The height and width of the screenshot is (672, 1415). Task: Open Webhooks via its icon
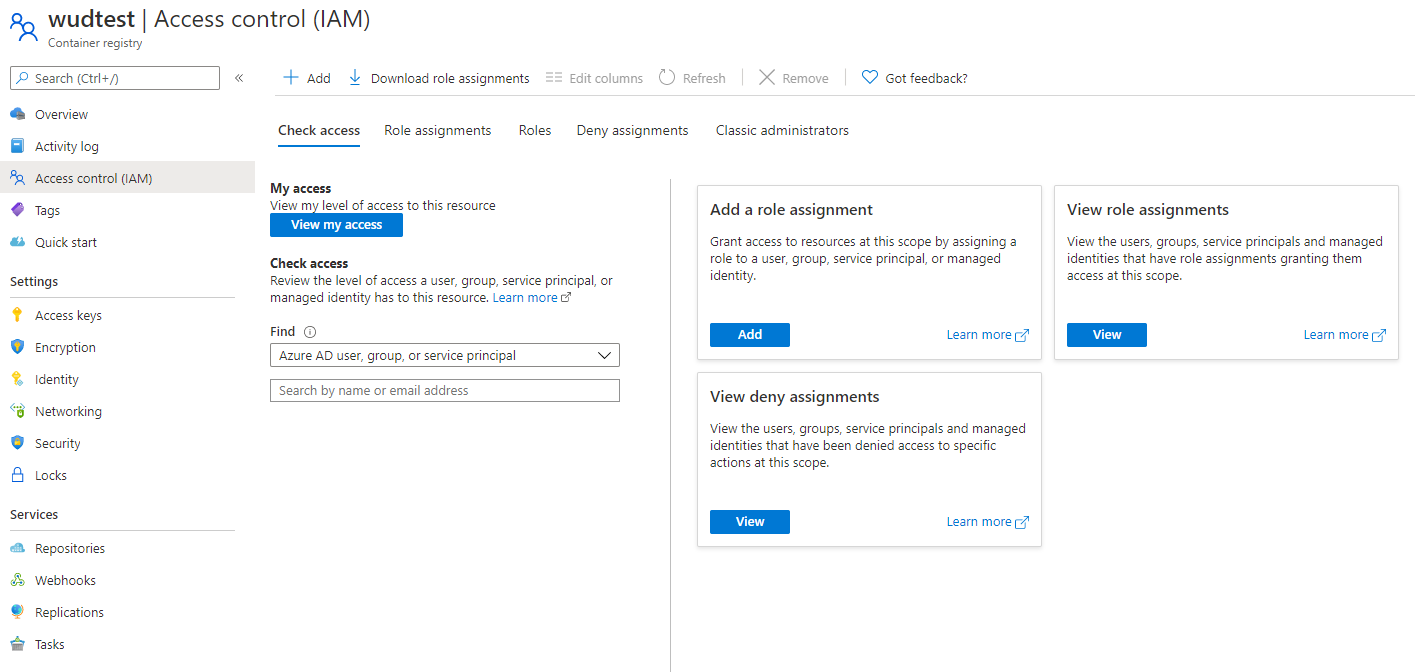(17, 580)
